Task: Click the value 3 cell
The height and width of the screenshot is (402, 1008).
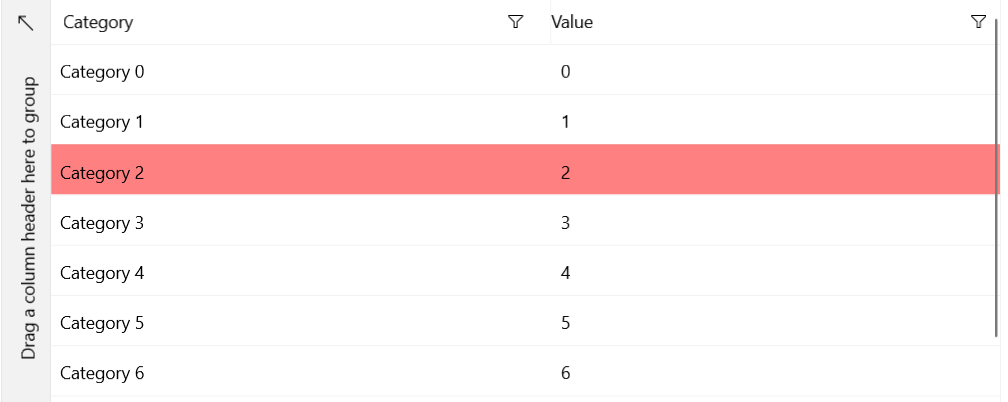Action: pos(566,223)
